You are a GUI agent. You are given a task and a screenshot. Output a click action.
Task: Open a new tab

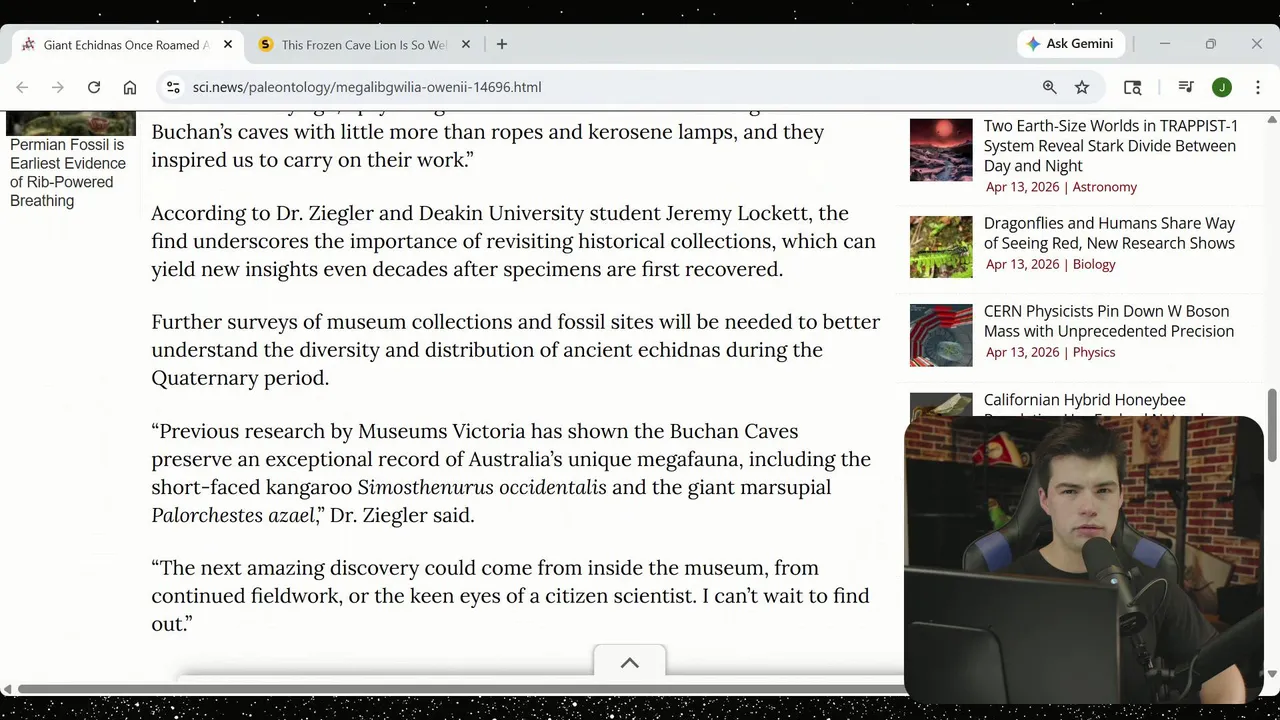[x=502, y=44]
